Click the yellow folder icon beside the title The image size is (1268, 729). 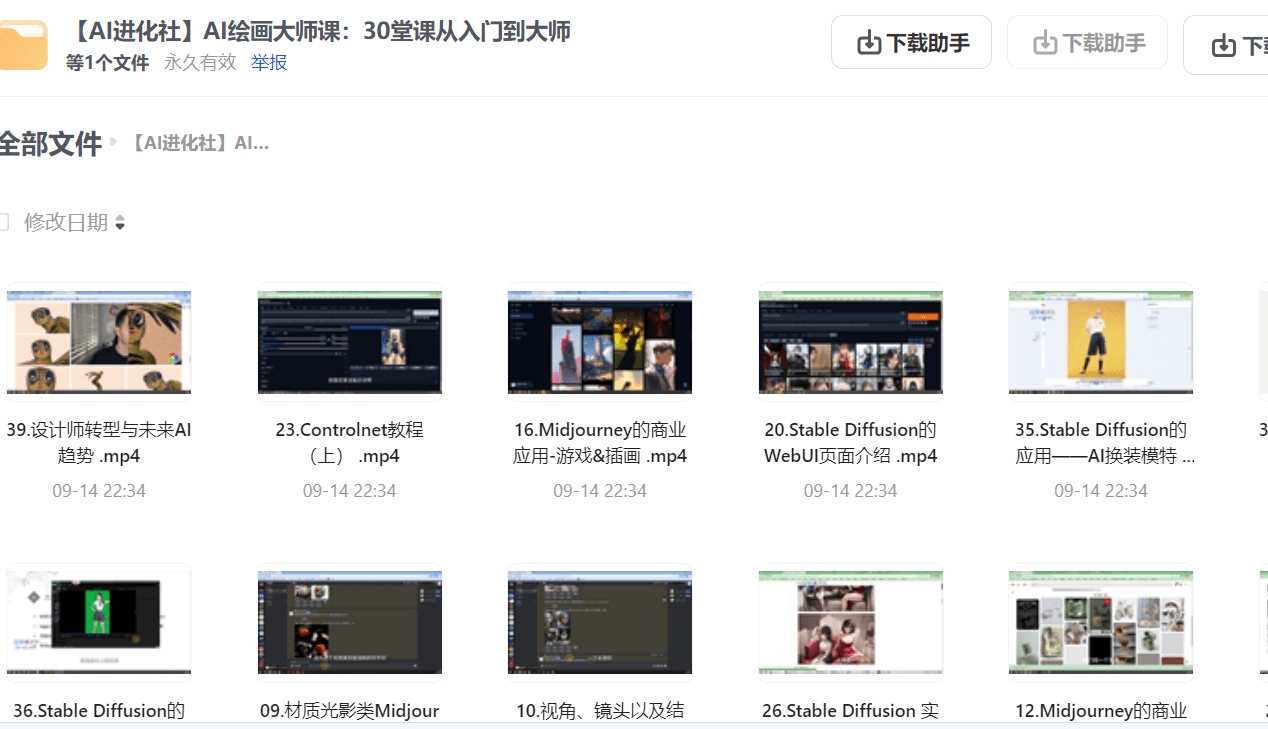24,43
